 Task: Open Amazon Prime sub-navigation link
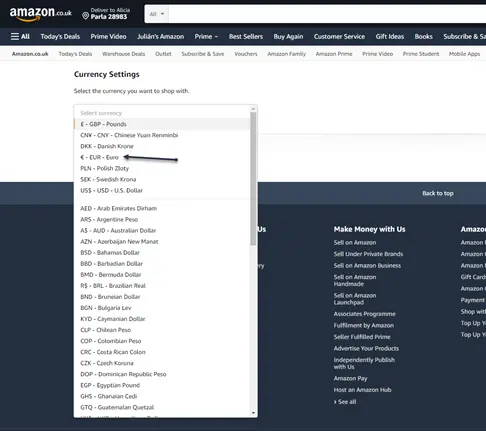coord(334,54)
